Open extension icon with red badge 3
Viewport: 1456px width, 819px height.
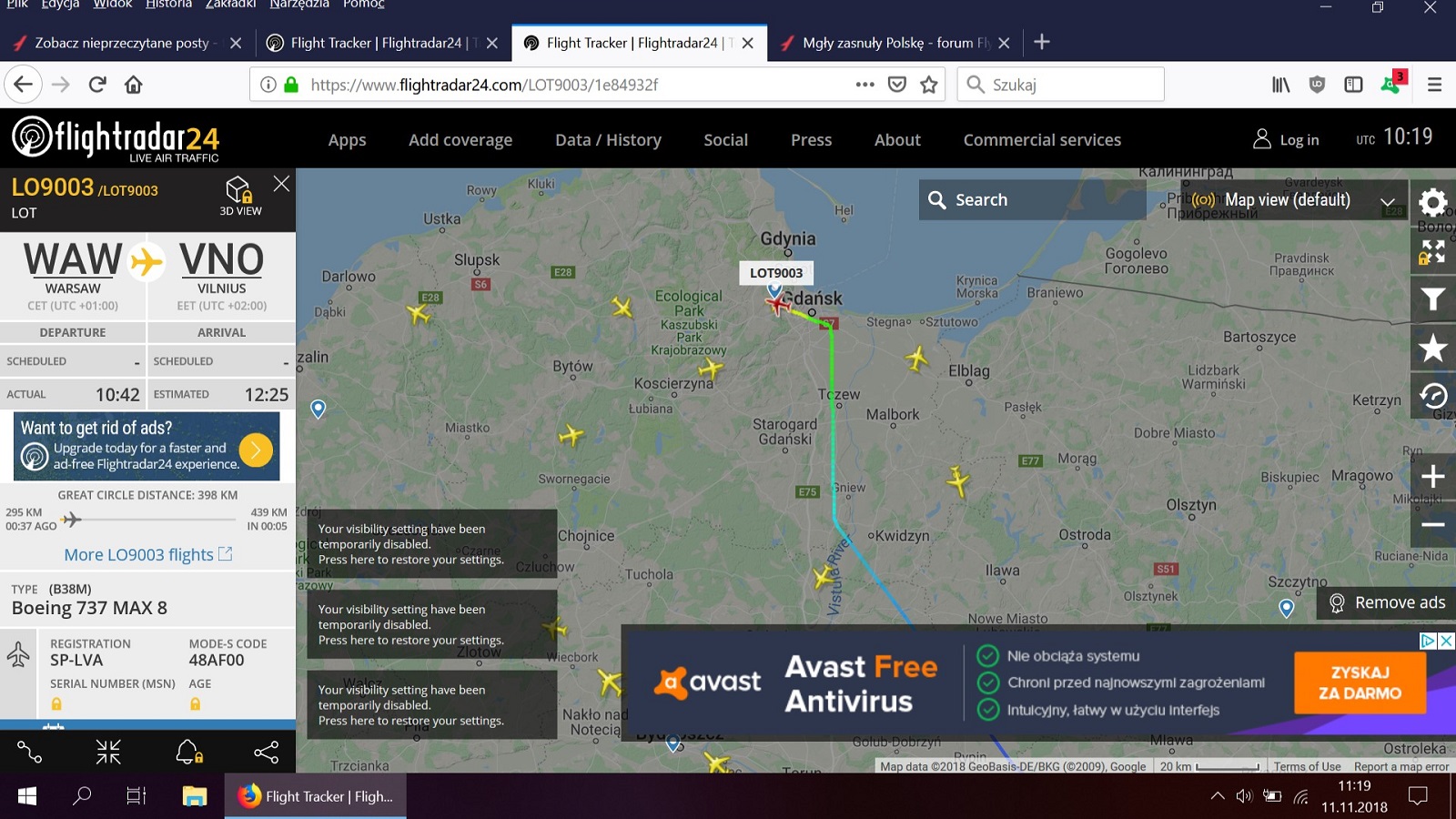[1392, 83]
